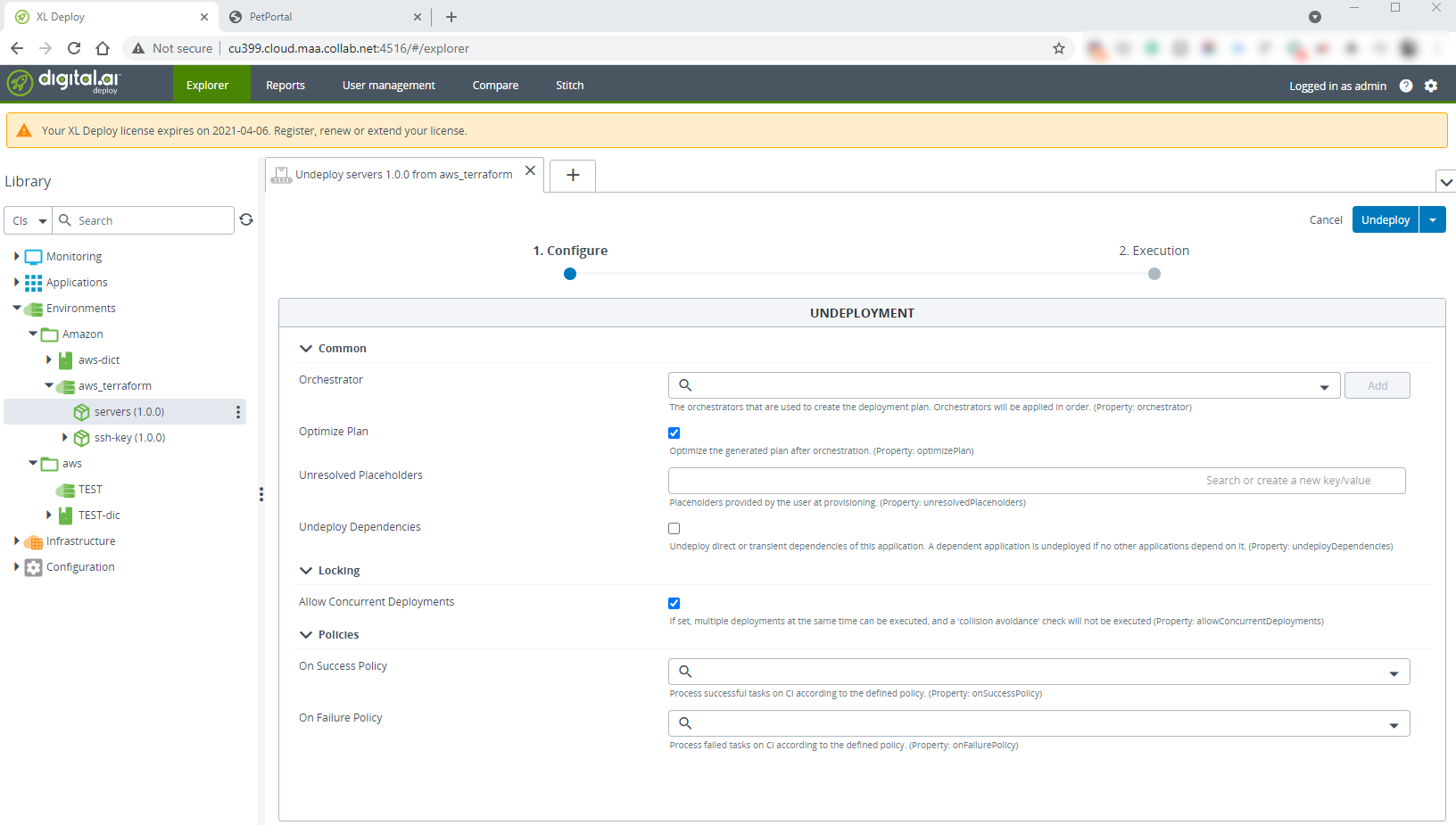Go to the browser home page
The height and width of the screenshot is (825, 1456).
tap(103, 48)
